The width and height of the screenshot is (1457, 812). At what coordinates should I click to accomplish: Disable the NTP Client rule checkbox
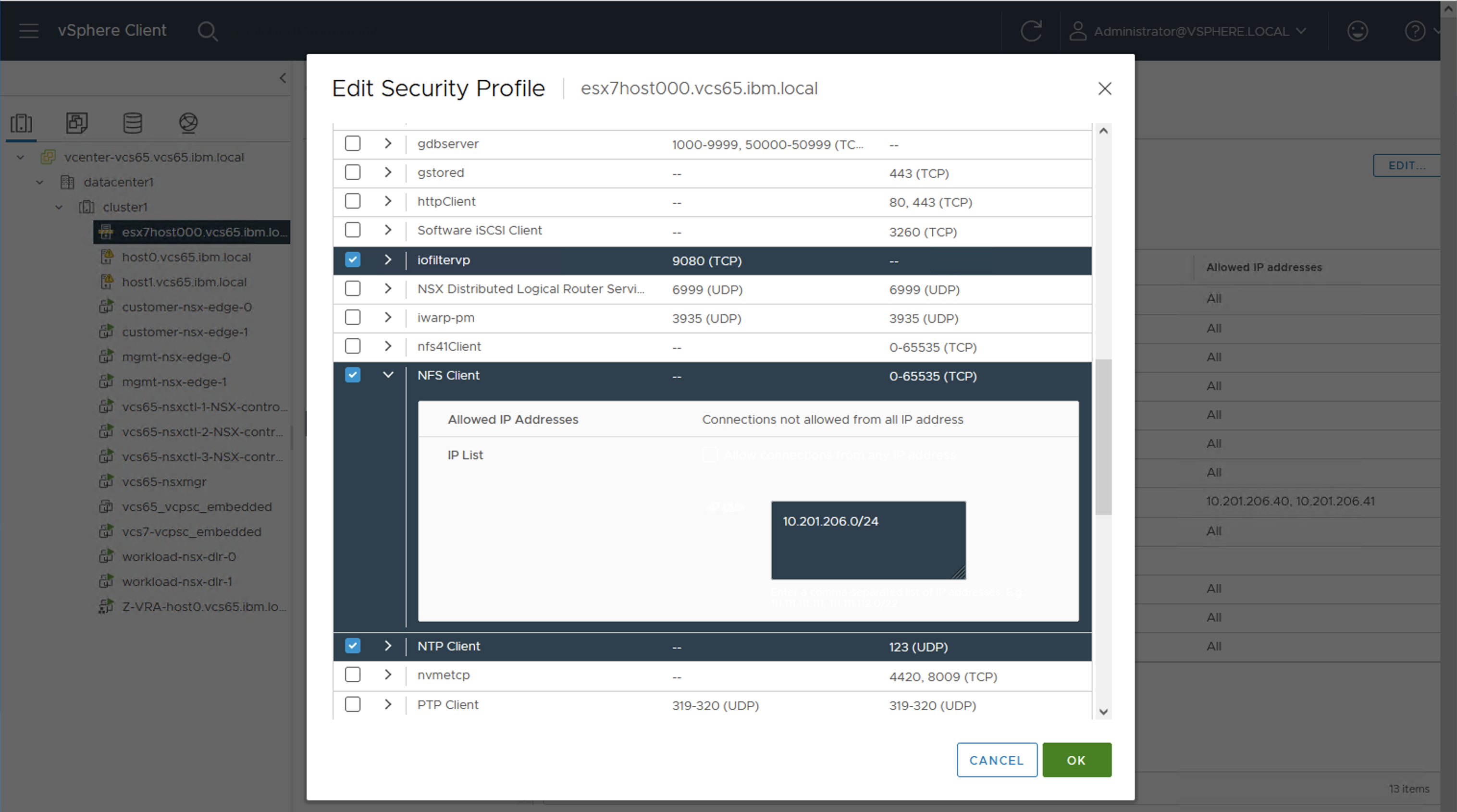click(352, 646)
